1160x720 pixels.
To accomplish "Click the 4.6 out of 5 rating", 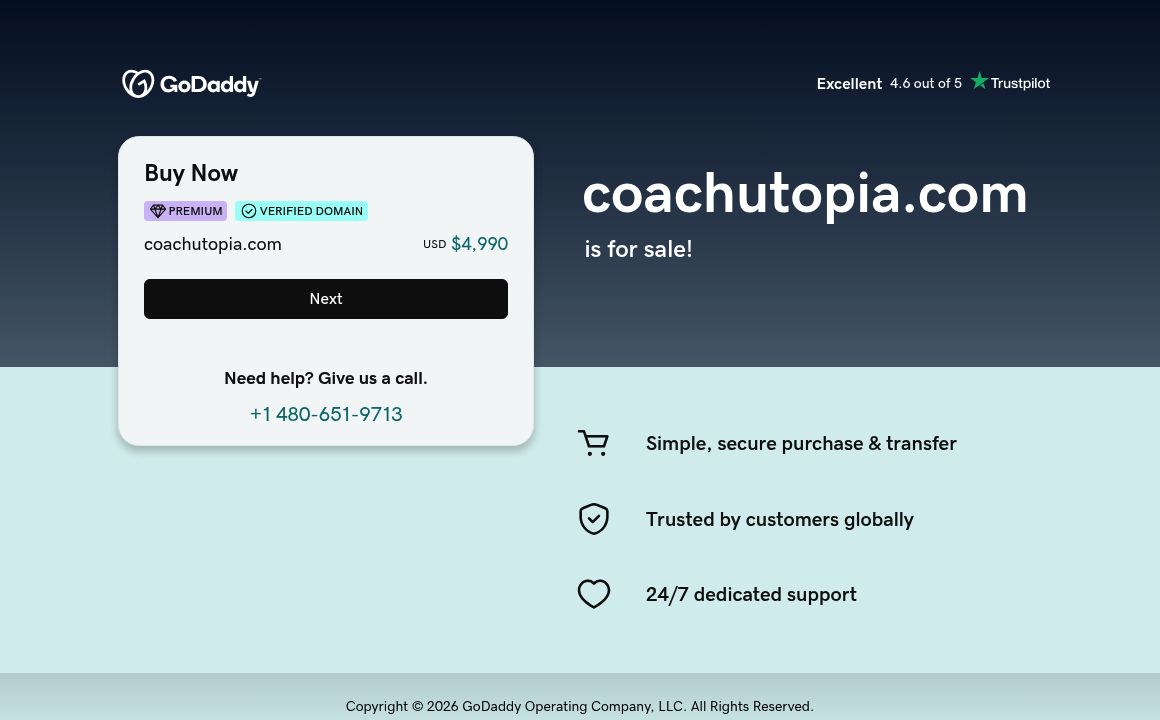I will pyautogui.click(x=925, y=83).
